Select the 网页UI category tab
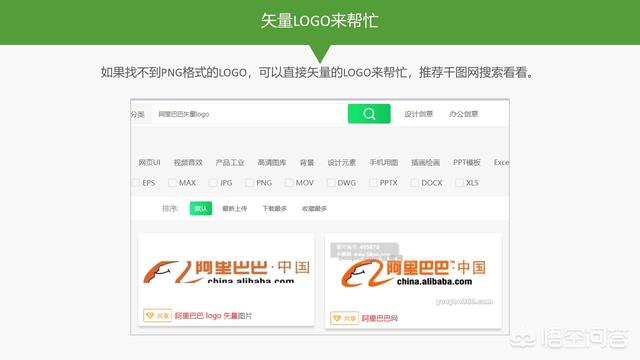Image resolution: width=640 pixels, height=360 pixels. click(149, 162)
